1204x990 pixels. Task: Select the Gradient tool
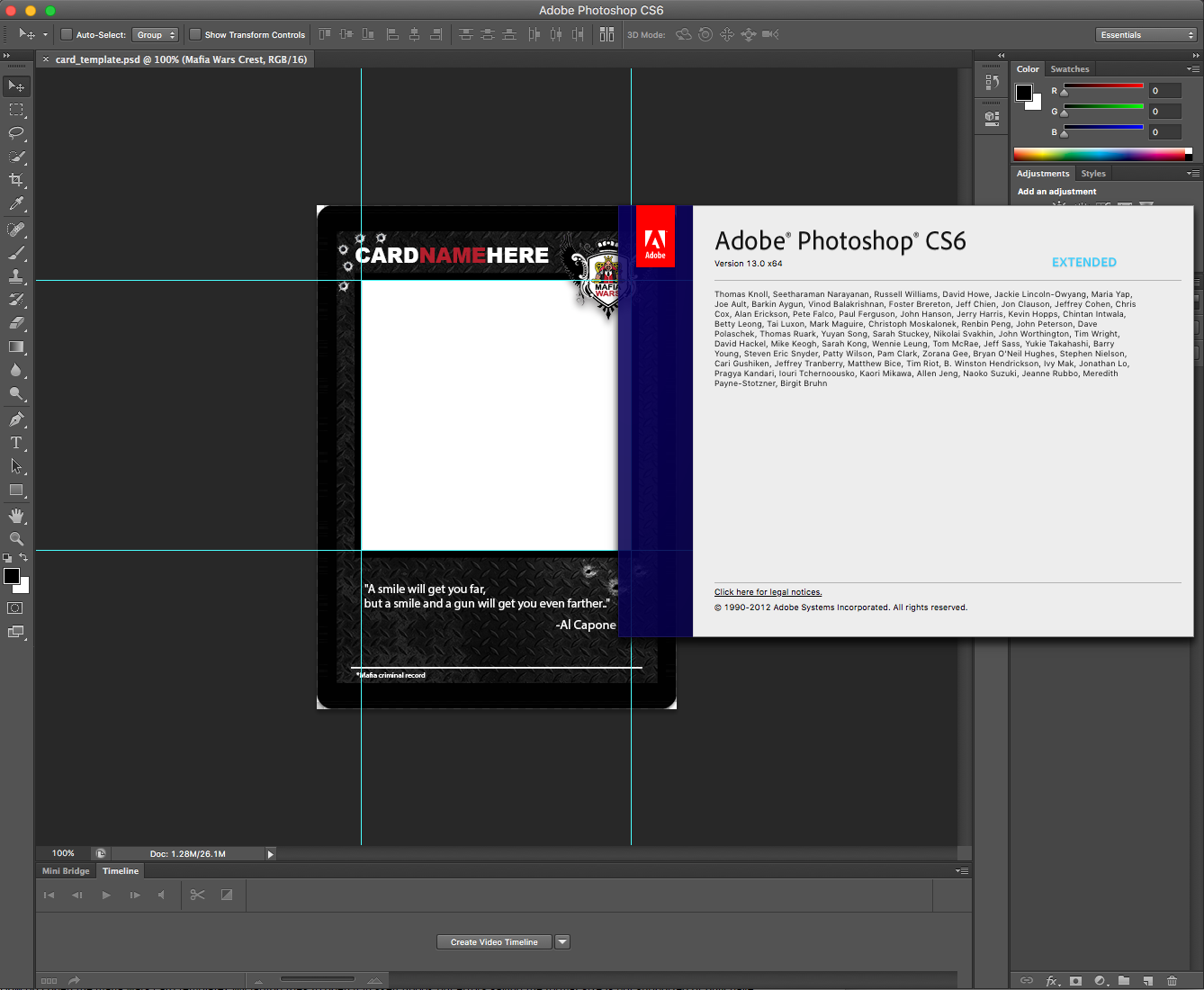(16, 346)
